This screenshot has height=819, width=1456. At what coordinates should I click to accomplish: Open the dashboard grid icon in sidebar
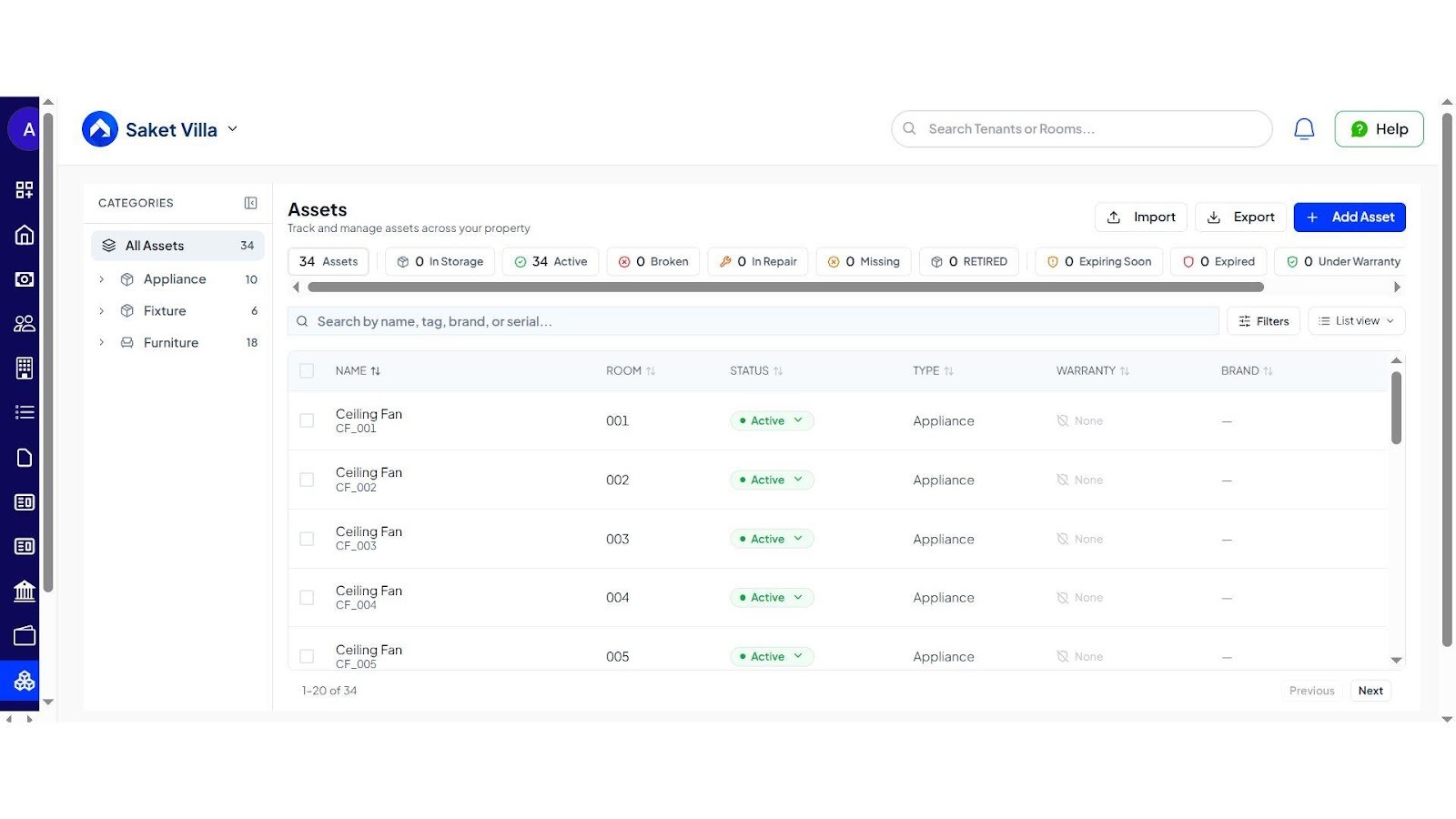click(x=25, y=189)
